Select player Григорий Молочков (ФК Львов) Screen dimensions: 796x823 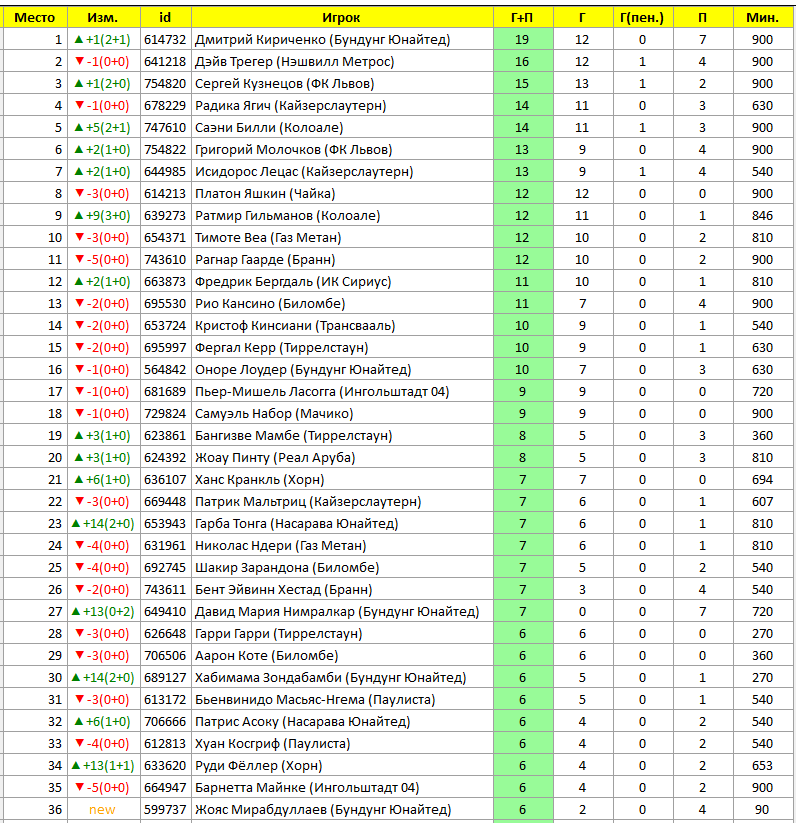coord(293,150)
